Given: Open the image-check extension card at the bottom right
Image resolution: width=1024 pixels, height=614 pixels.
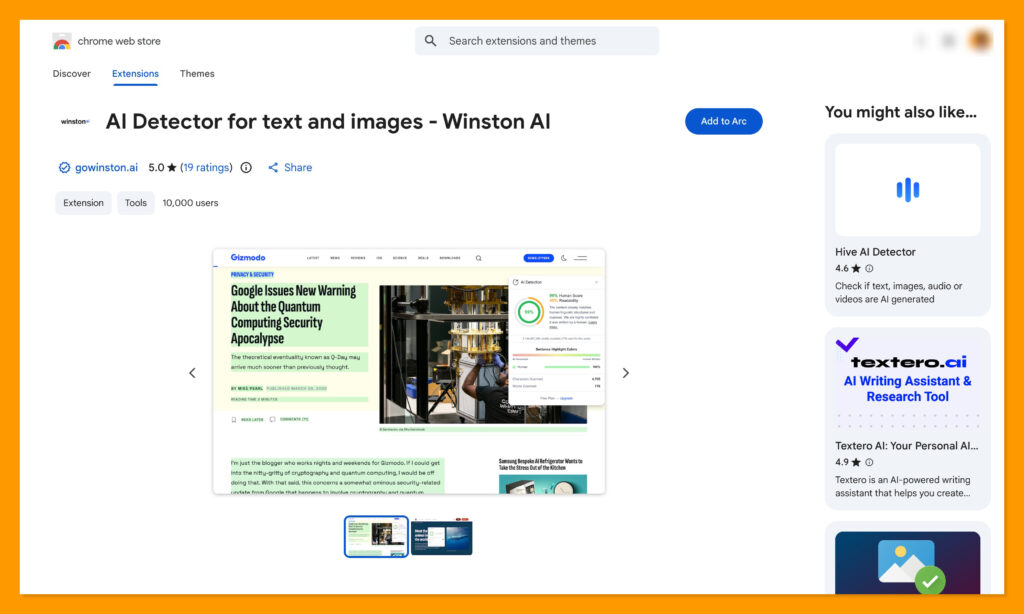Looking at the screenshot, I should click(908, 560).
